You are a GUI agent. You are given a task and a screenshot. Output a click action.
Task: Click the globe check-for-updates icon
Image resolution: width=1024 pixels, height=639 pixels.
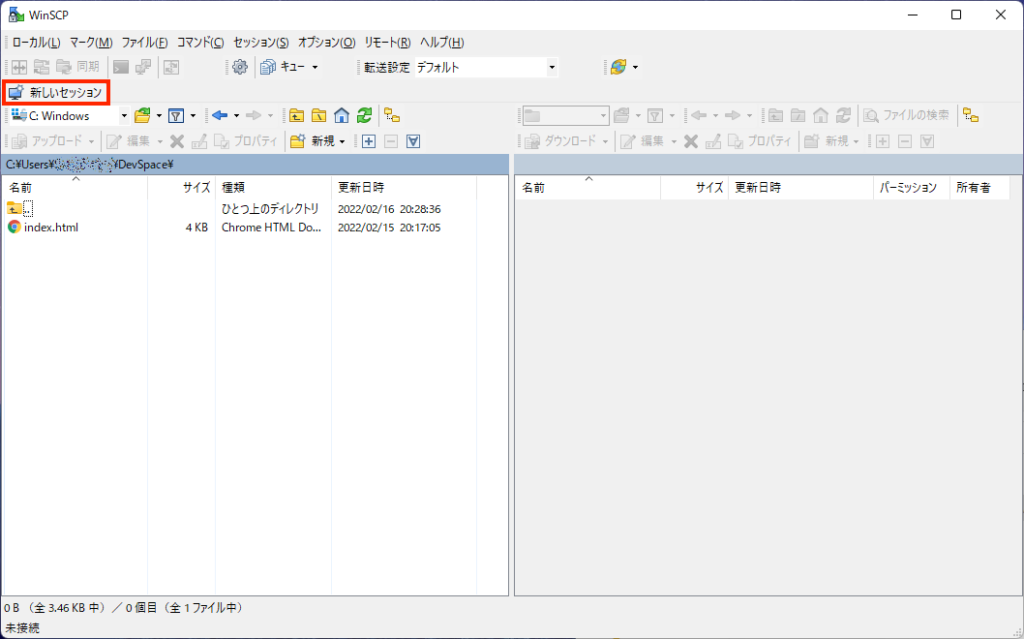point(618,67)
